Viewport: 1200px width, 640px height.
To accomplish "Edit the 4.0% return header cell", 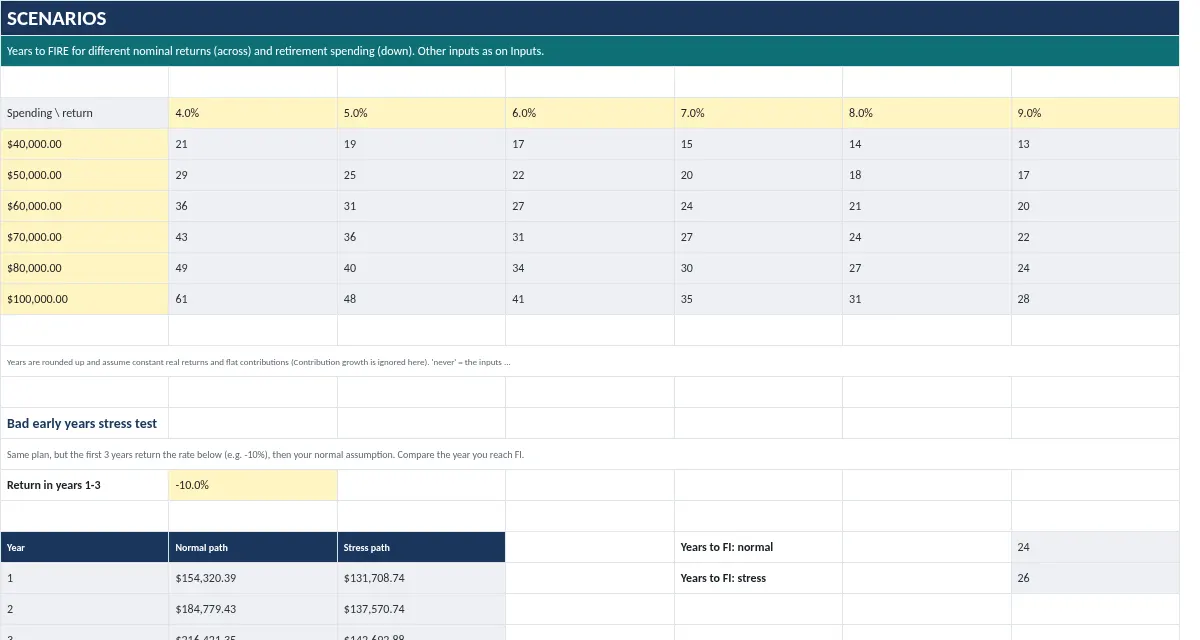I will coord(253,113).
